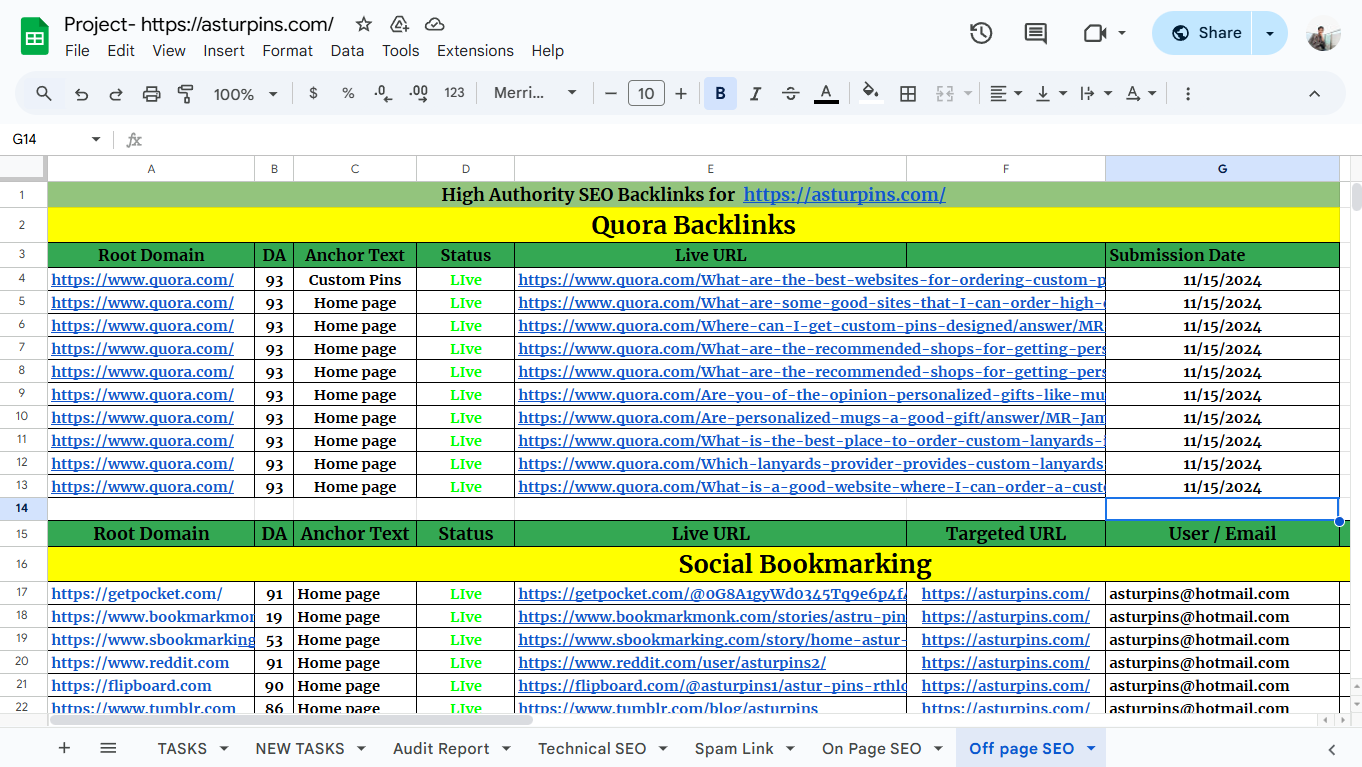
Task: Open the Borders menu
Action: click(908, 93)
